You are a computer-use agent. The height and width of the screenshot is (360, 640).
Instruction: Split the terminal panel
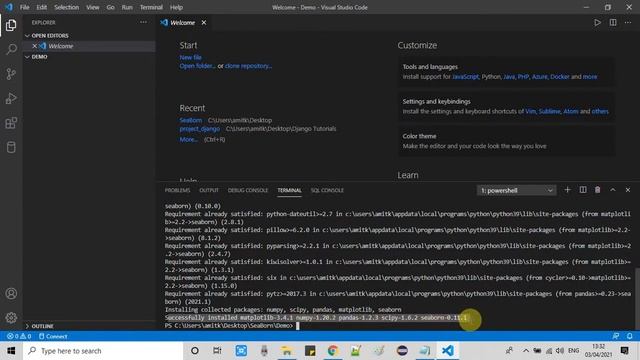583,190
